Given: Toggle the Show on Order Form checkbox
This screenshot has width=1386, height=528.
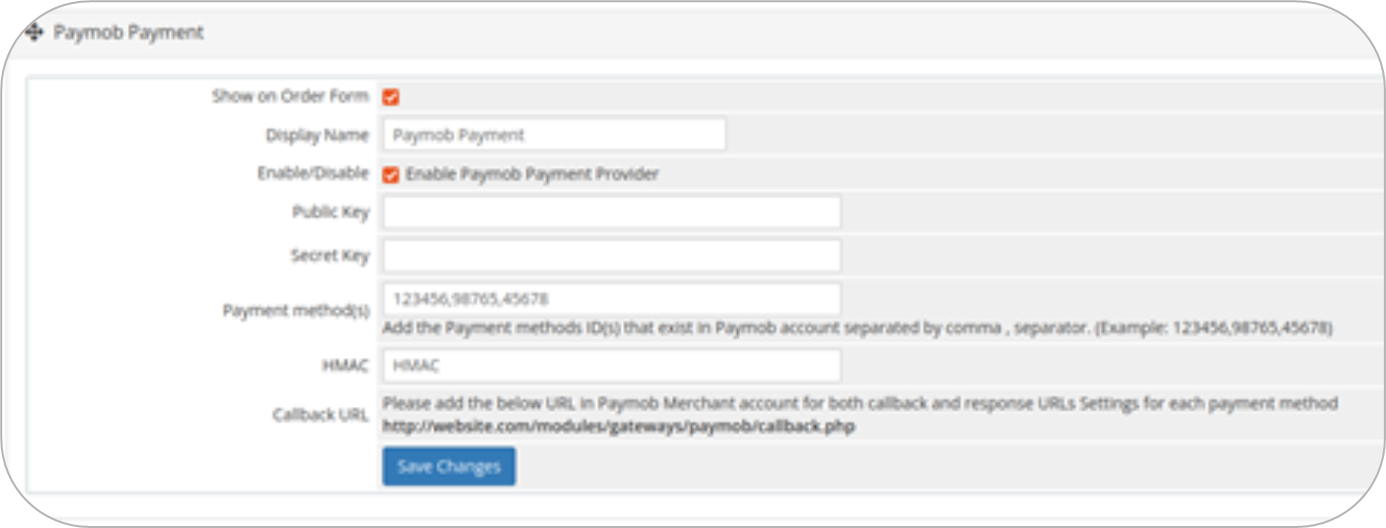Looking at the screenshot, I should coord(391,97).
